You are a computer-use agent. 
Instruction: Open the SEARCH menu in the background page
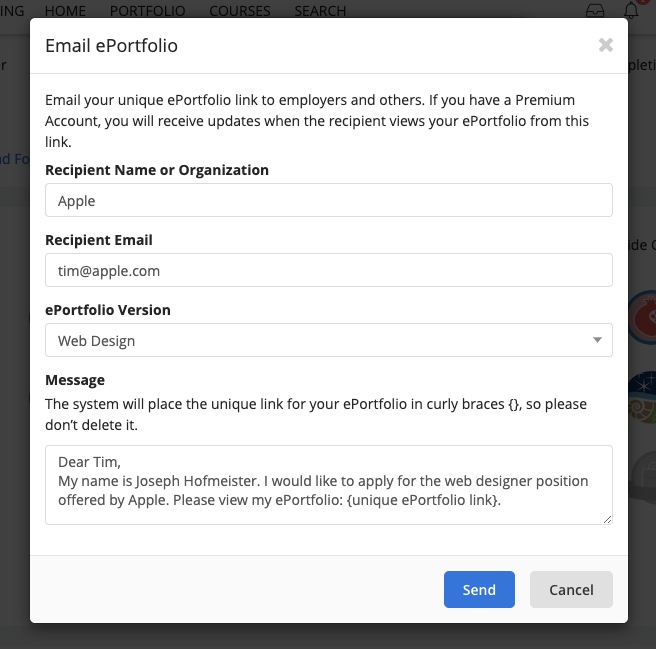(x=320, y=10)
